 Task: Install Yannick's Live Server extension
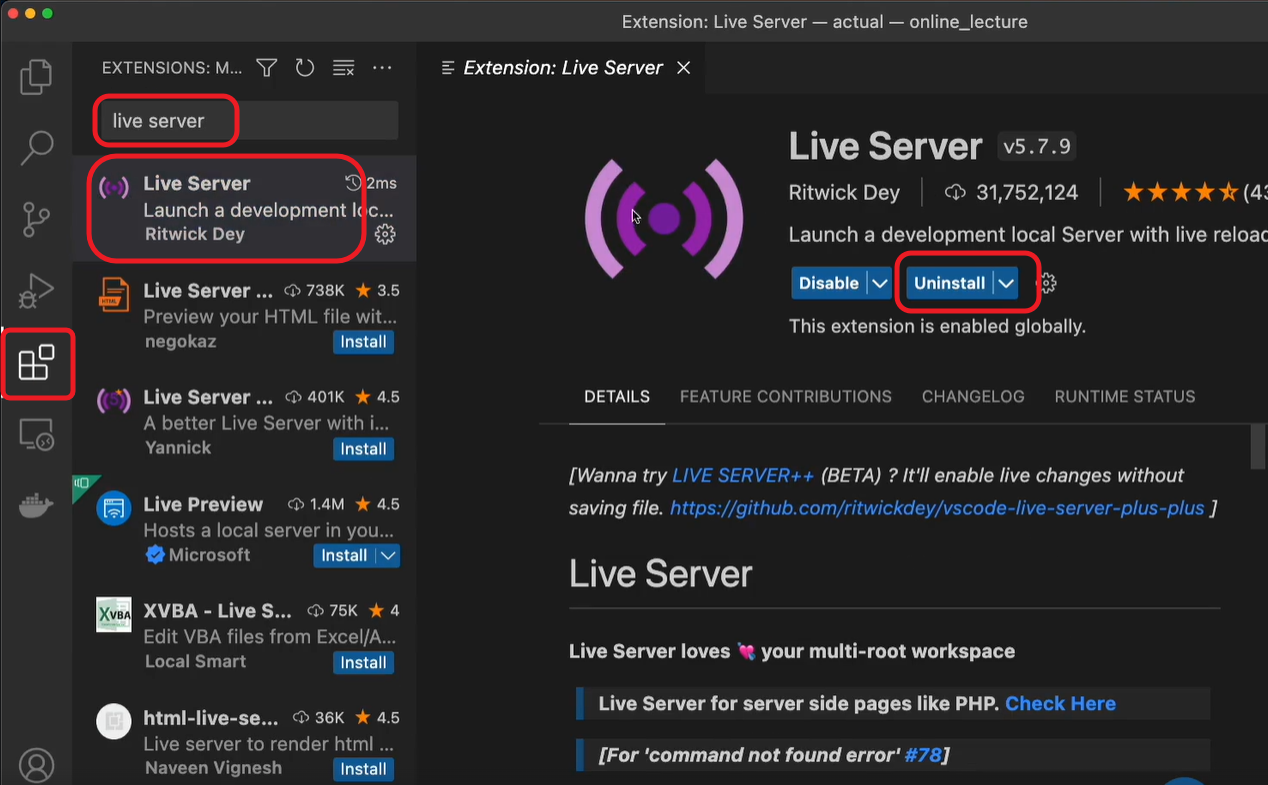coord(363,449)
